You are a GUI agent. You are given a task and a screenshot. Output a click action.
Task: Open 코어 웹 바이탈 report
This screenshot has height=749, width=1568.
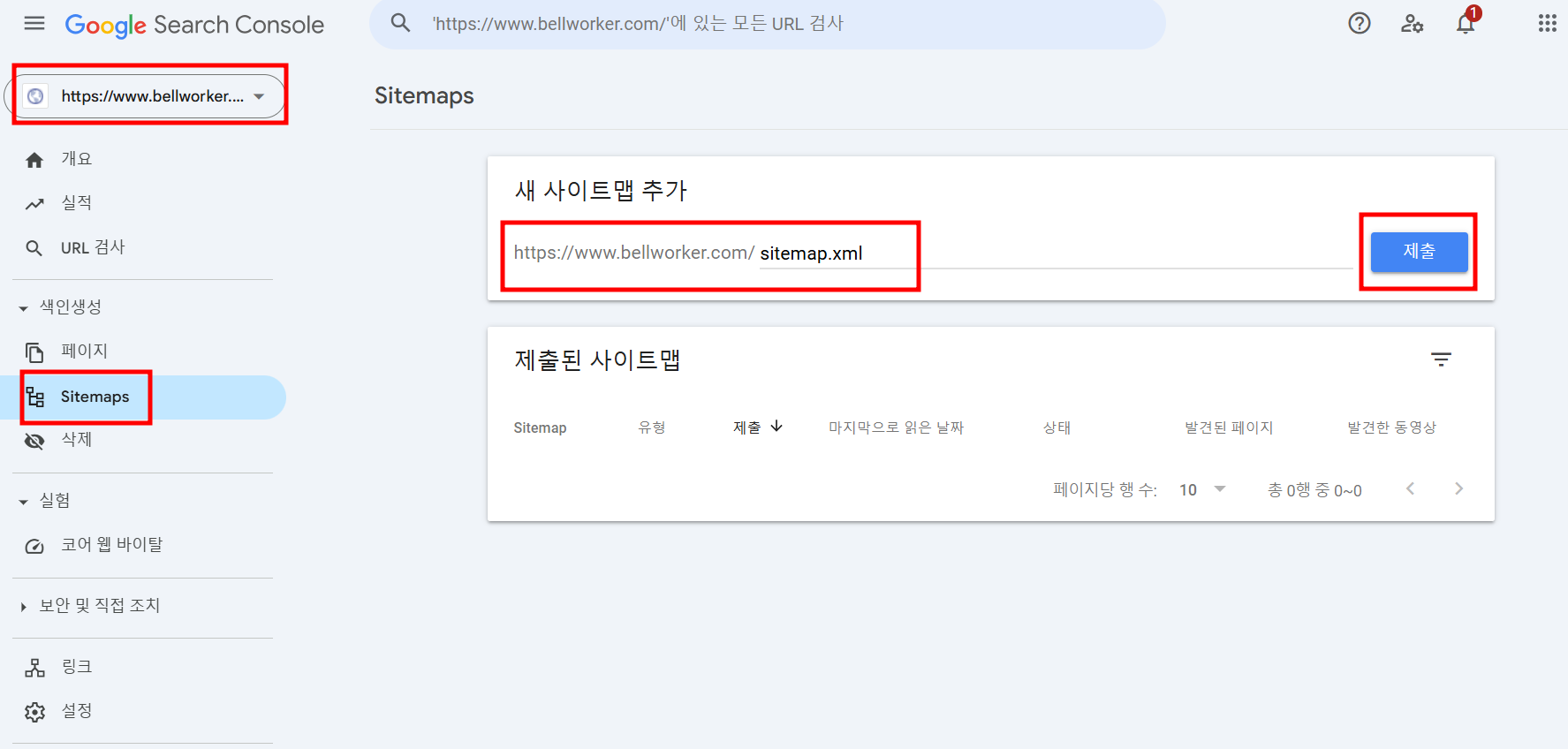[x=112, y=544]
